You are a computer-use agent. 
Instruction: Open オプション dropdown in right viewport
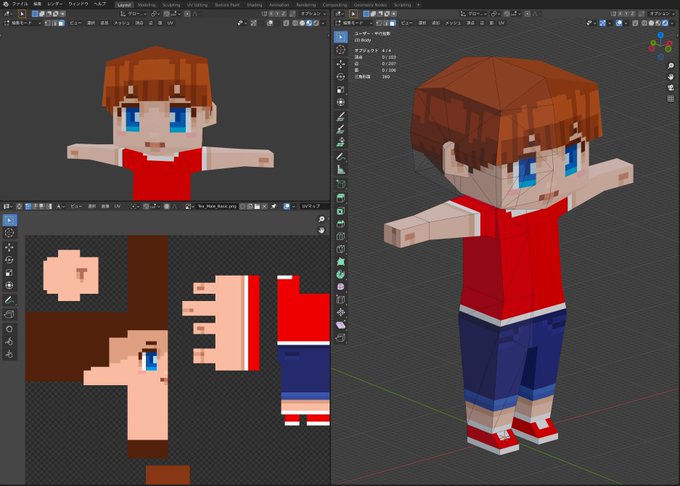point(661,14)
